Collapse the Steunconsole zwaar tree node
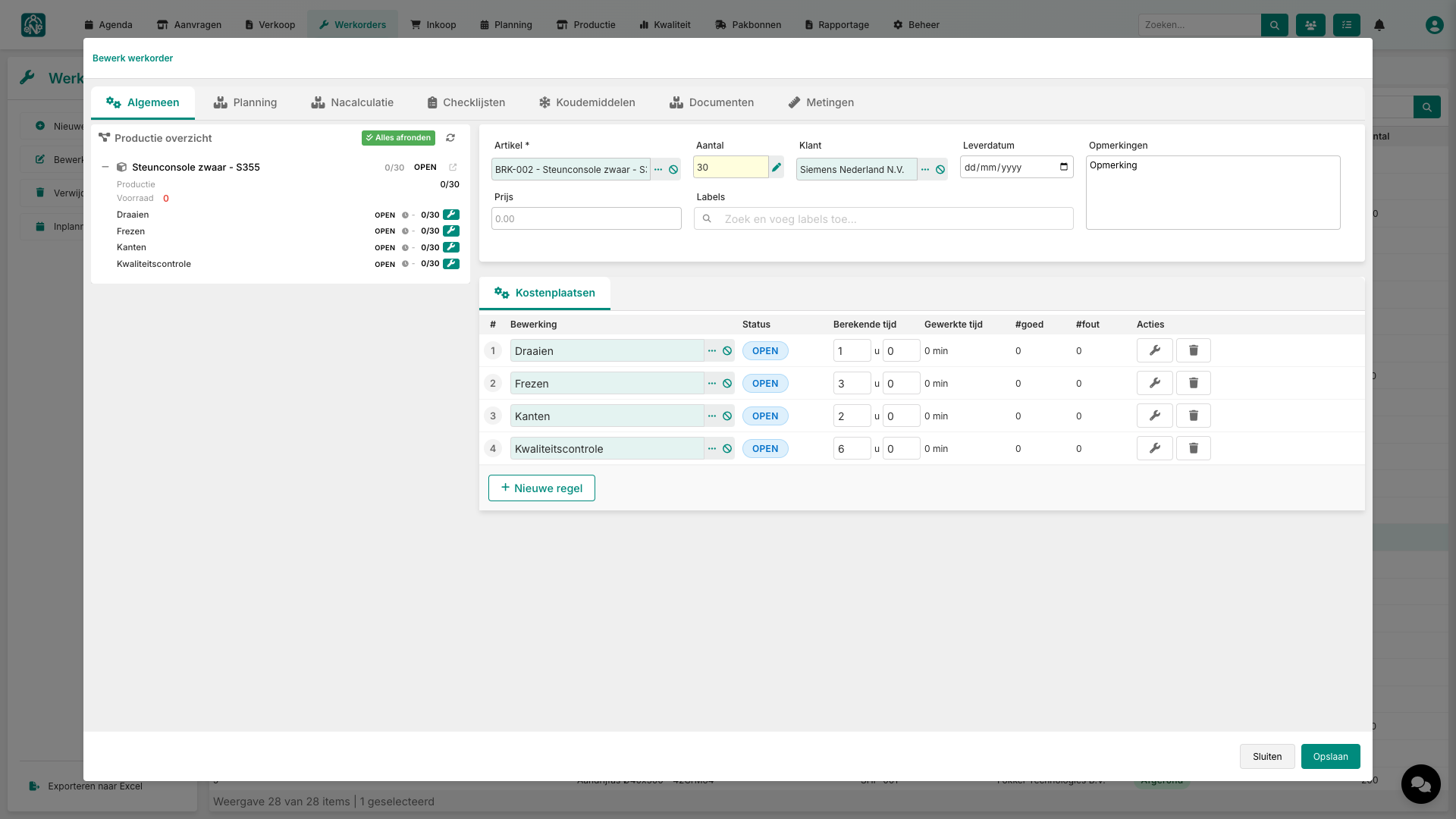This screenshot has height=819, width=1456. click(105, 168)
